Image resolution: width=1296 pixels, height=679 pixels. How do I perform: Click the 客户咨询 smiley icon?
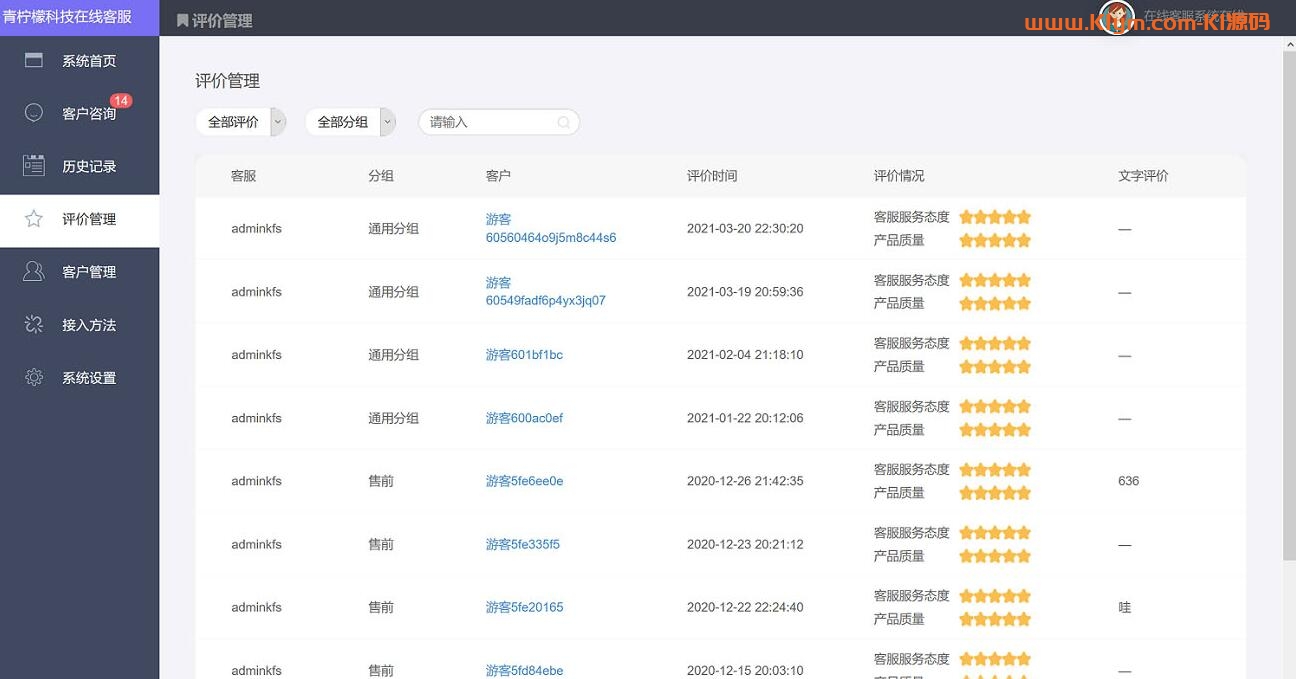tap(34, 113)
